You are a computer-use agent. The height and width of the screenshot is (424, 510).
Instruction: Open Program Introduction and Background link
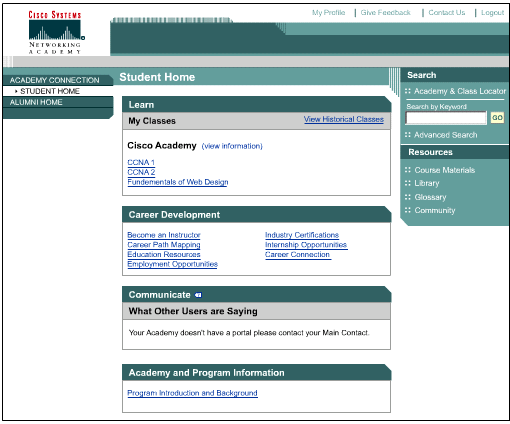pos(192,393)
